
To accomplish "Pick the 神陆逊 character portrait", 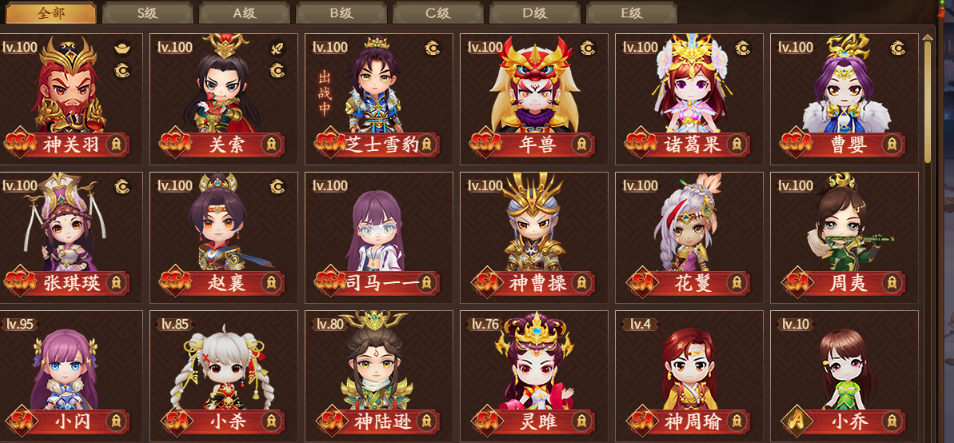I will (x=377, y=360).
